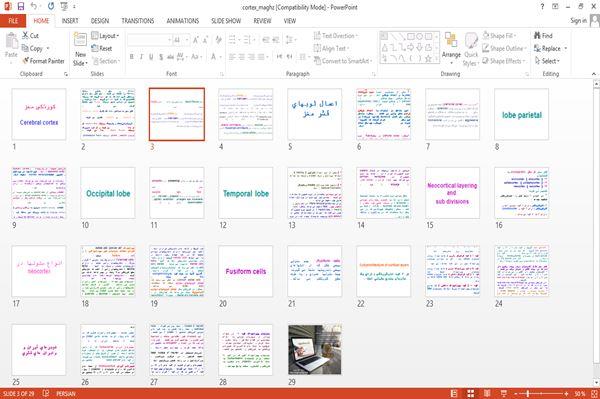Toggle Strikethrough formatting
600x399 pixels.
coord(170,57)
